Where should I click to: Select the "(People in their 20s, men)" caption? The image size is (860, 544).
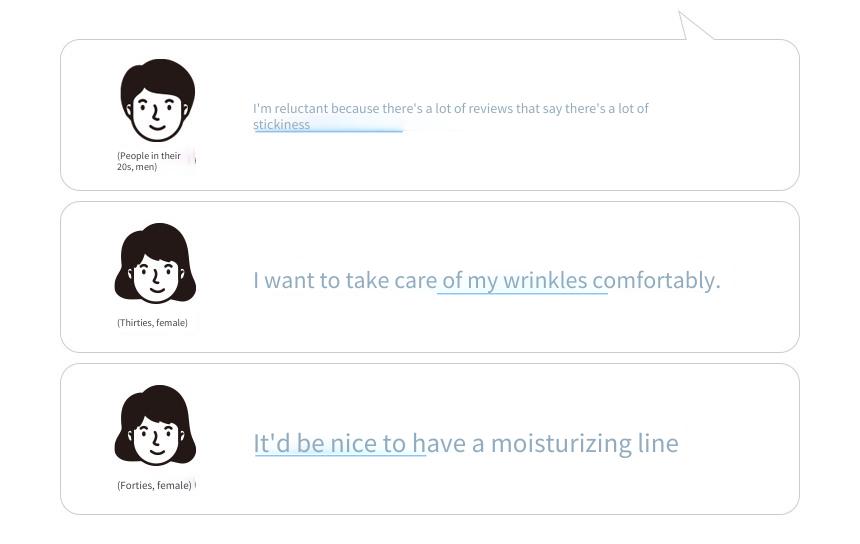(149, 161)
